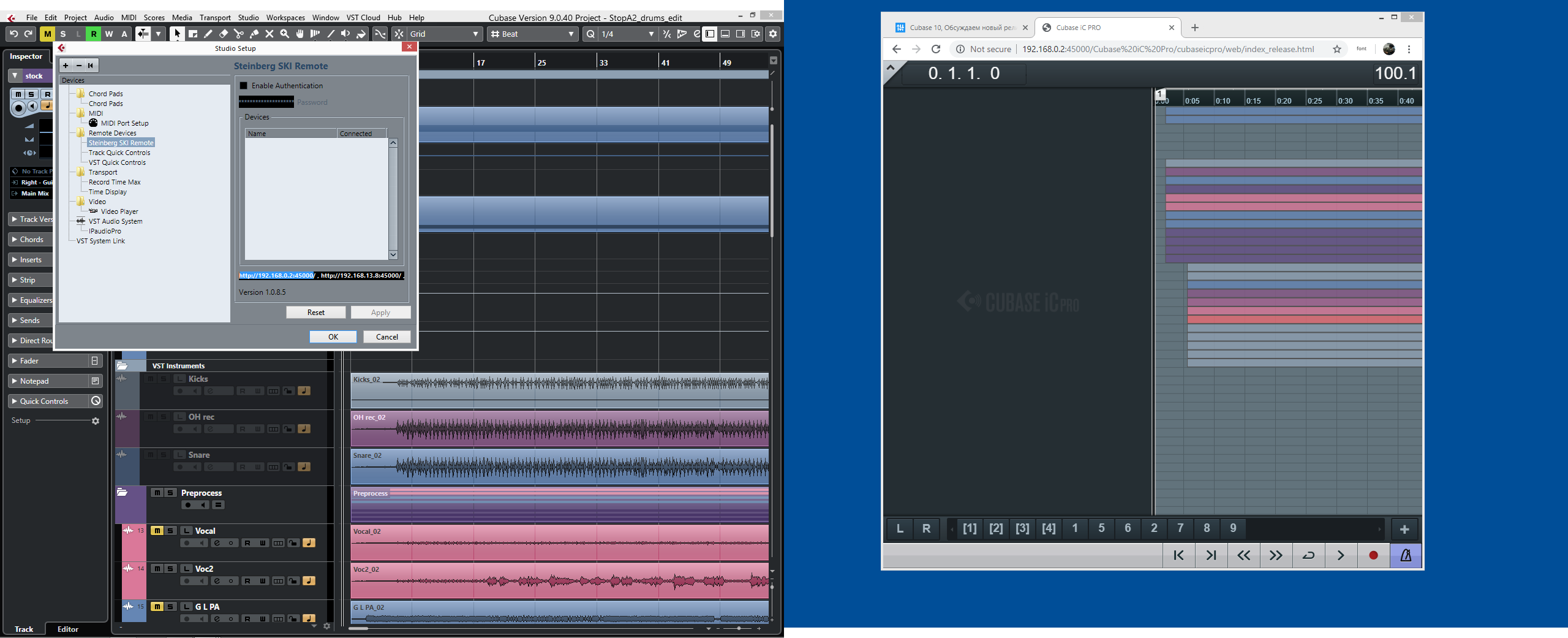Image resolution: width=1568 pixels, height=638 pixels.
Task: Open the Grid snap type dropdown
Action: pos(444,34)
